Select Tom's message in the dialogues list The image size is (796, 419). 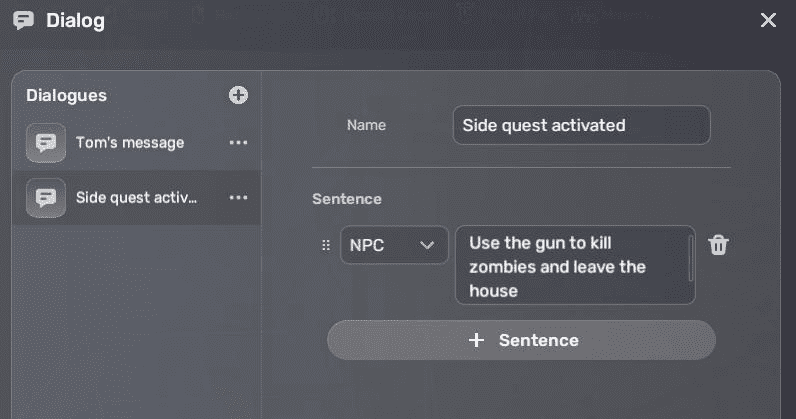130,143
